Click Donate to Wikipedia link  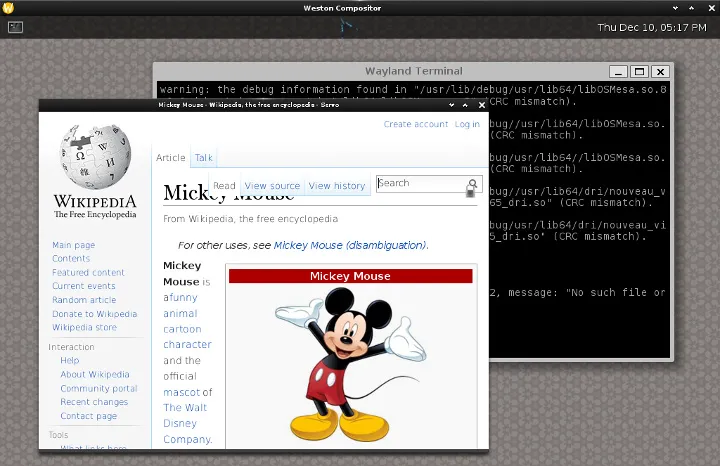[95, 314]
